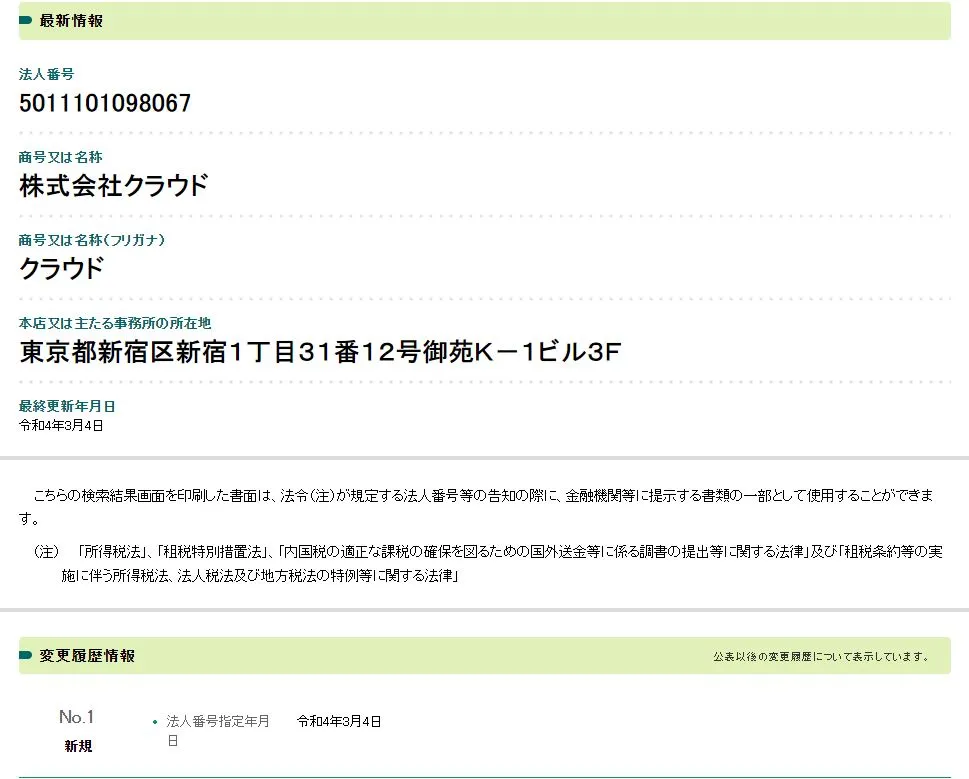Click the 公表以後の変更履歴 notice text
This screenshot has width=969, height=779.
pyautogui.click(x=821, y=657)
